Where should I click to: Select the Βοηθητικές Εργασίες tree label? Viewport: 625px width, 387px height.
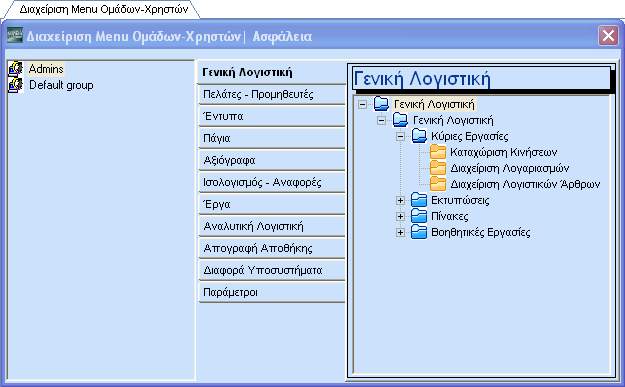click(480, 232)
